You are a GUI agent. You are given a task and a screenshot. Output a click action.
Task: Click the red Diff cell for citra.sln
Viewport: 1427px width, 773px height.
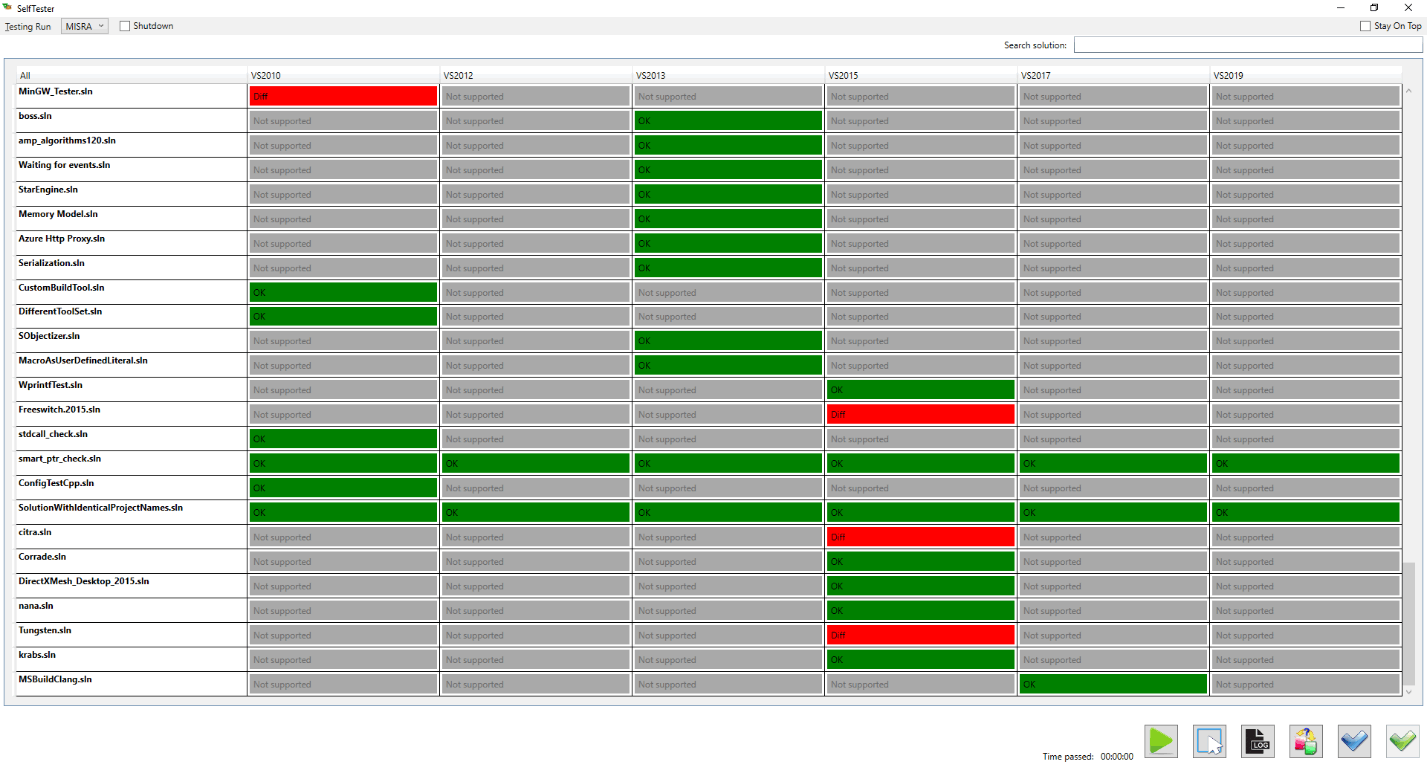point(921,537)
